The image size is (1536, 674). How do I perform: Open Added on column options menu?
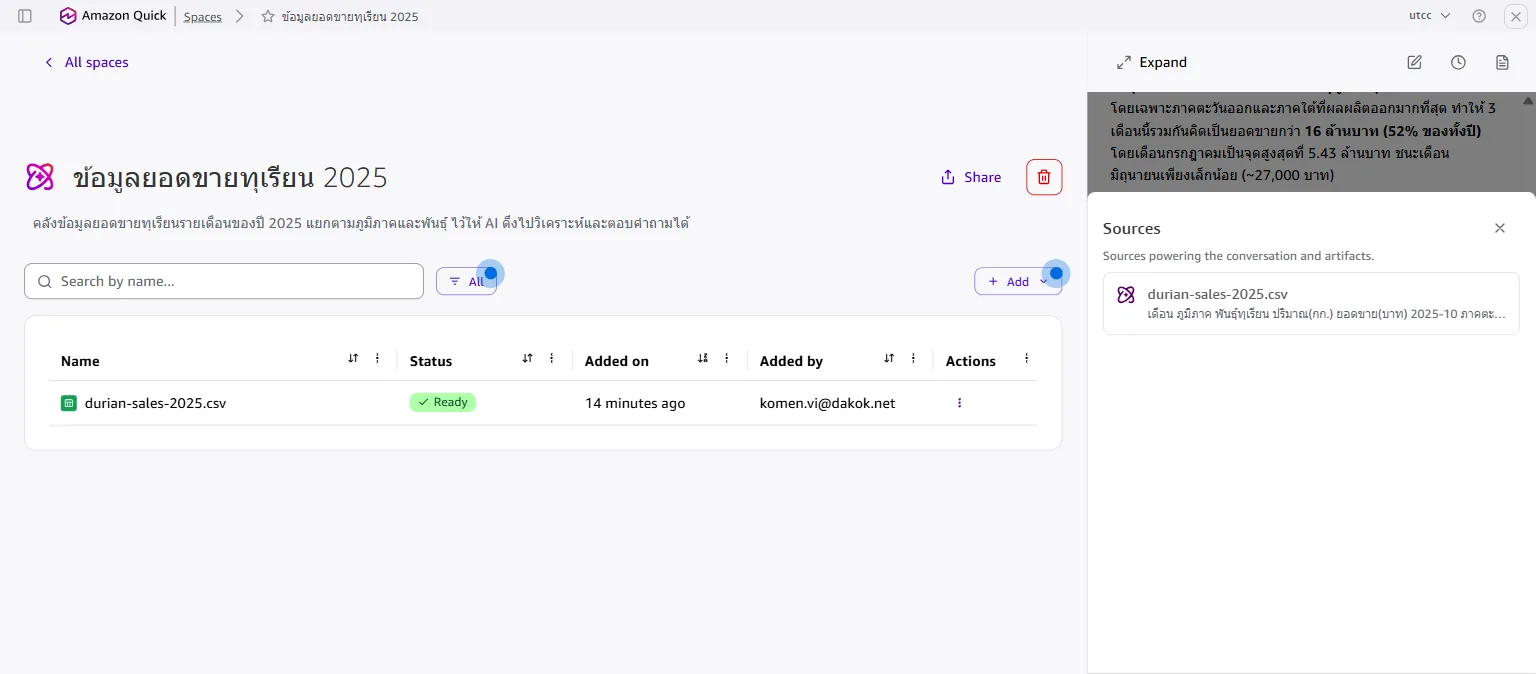(x=726, y=358)
